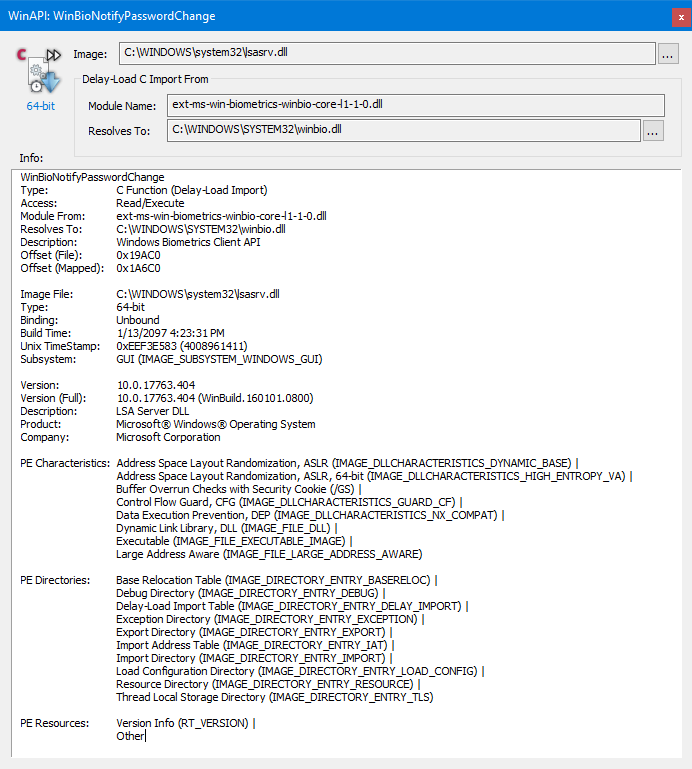Click the Thread Local Storage Directory line

275,697
